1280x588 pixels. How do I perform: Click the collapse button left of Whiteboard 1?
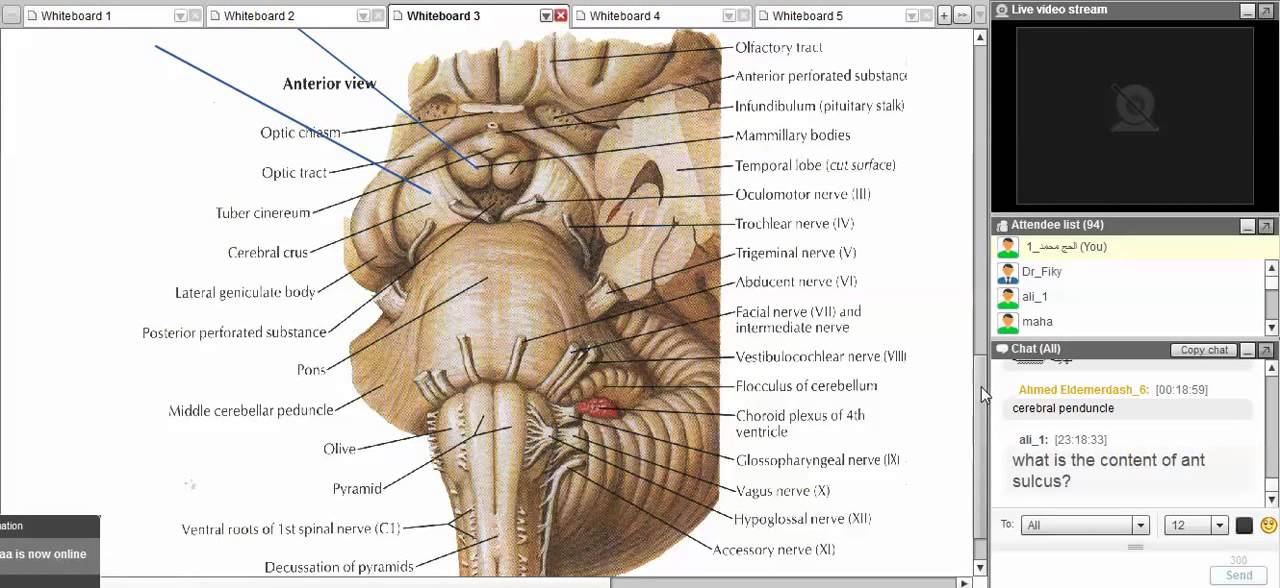point(11,16)
